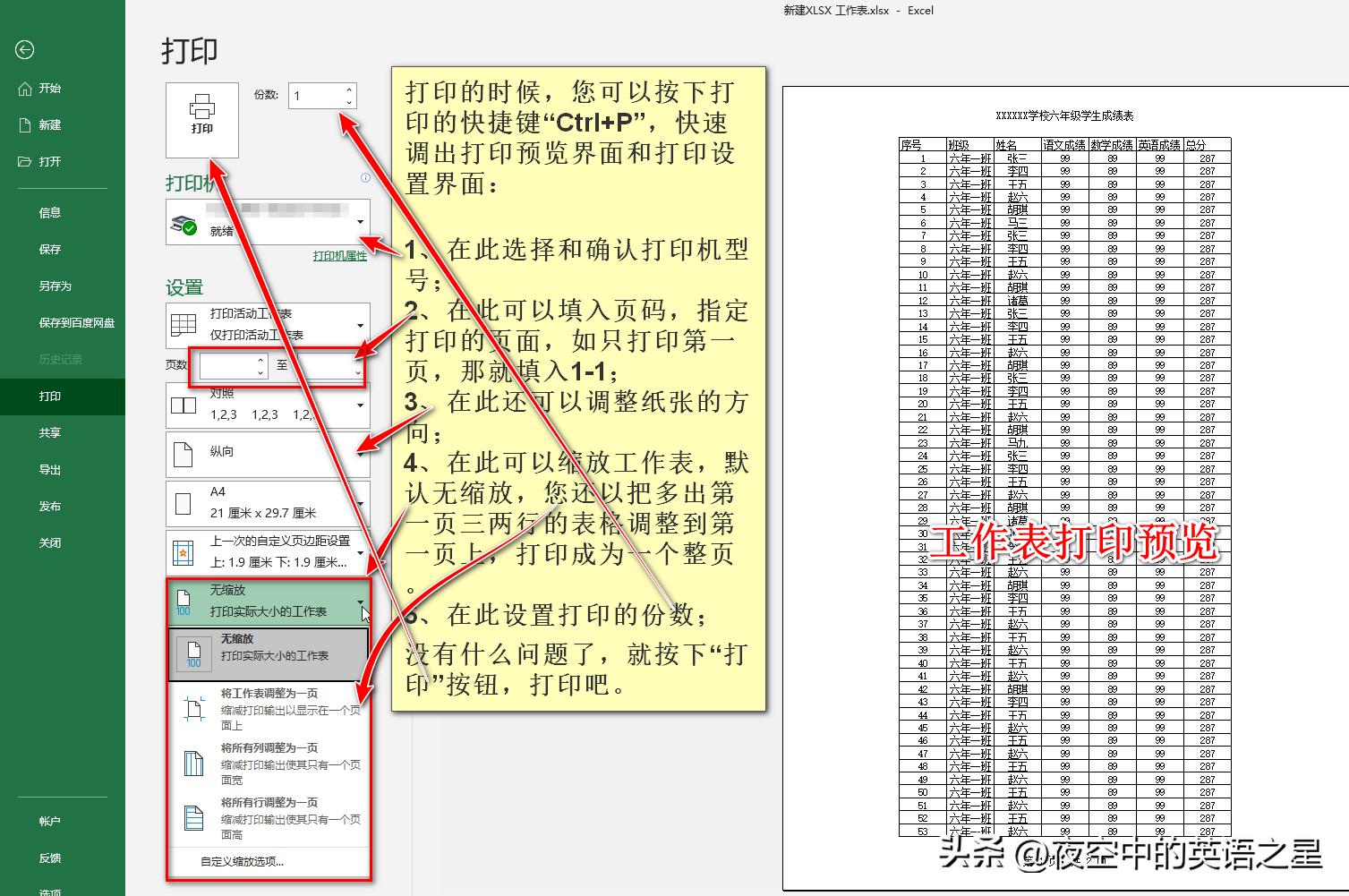Image resolution: width=1349 pixels, height=896 pixels.
Task: Open the 对照 collation dropdown
Action: [362, 405]
